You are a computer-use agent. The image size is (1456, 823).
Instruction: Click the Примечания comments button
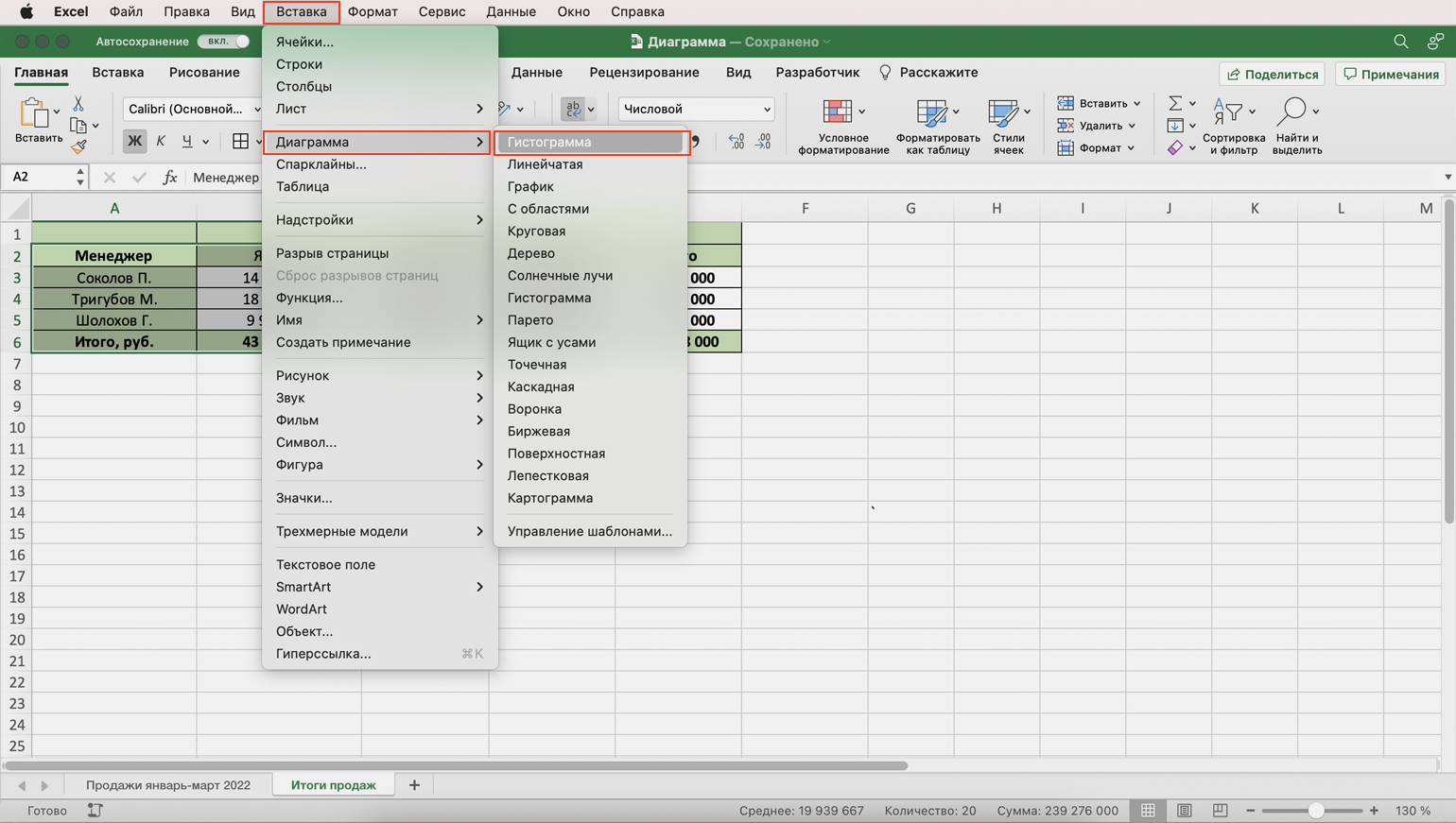tap(1392, 74)
